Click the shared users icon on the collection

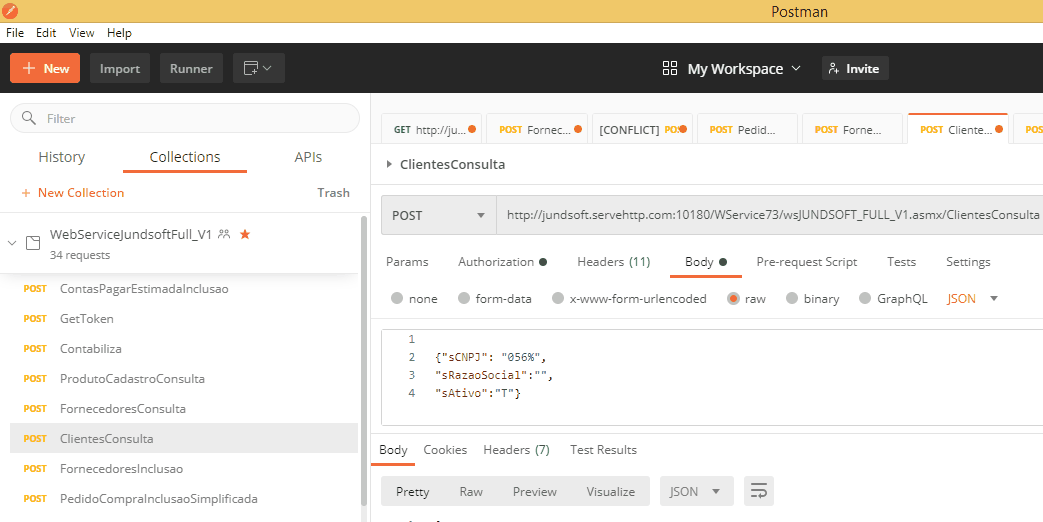(x=224, y=234)
